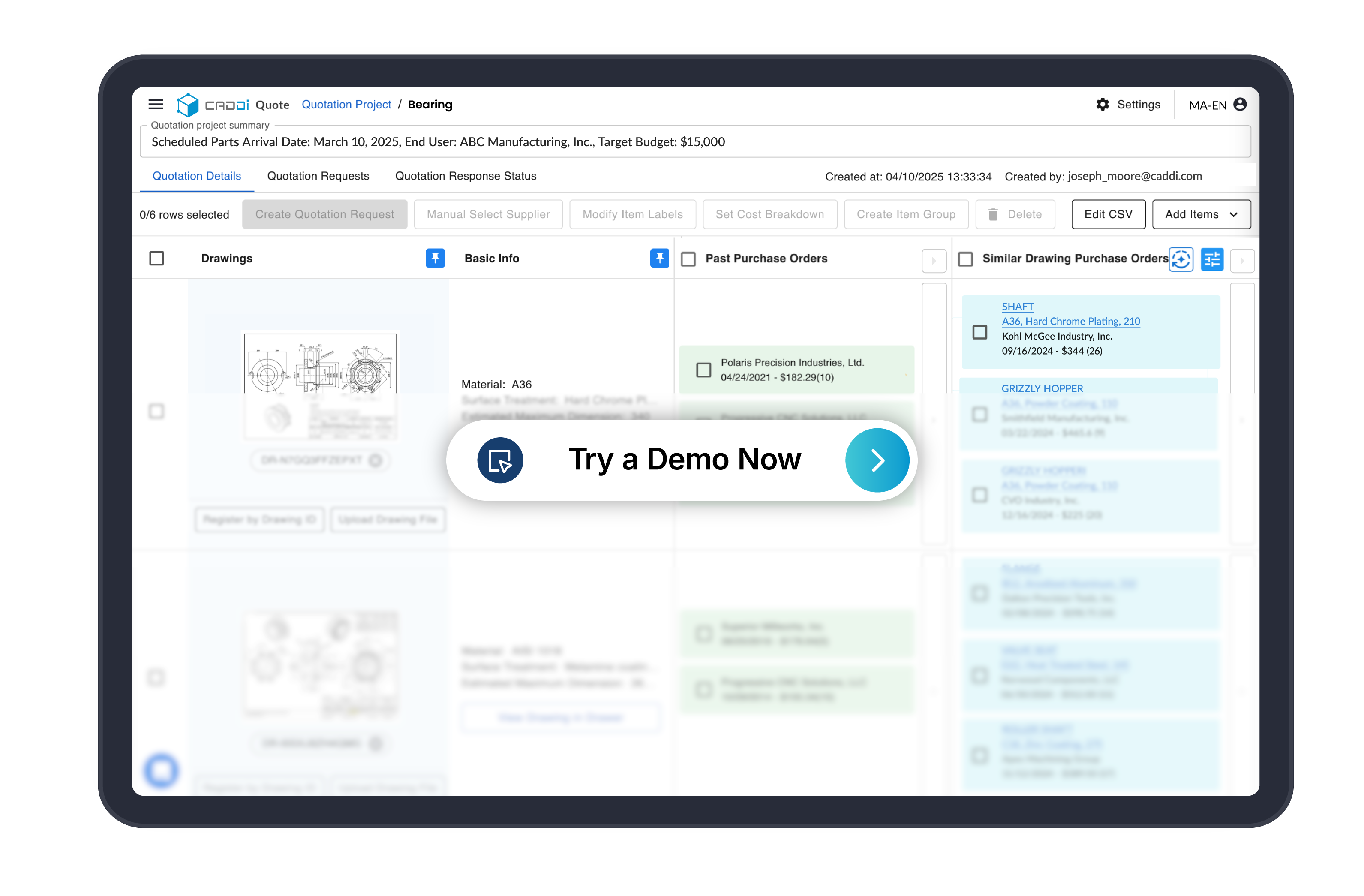Open the first bearing drawing thumbnail
Screen dimensions: 1364x896
(320, 386)
